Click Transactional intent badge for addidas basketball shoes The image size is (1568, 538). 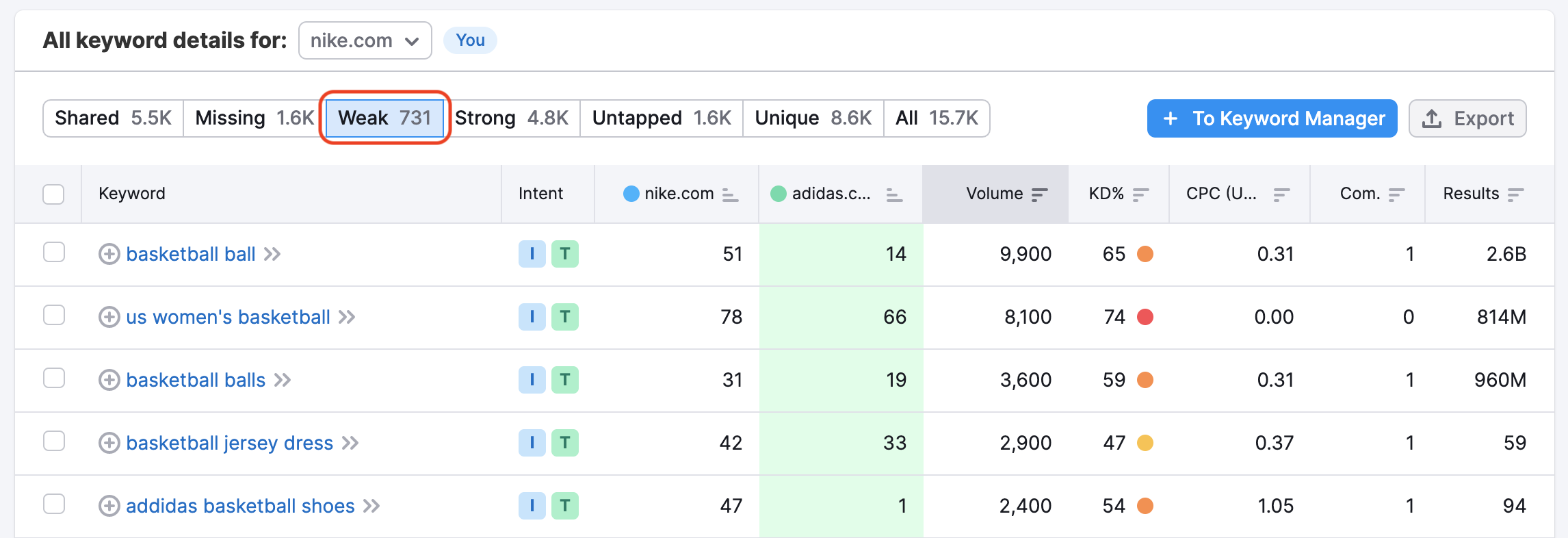[565, 506]
